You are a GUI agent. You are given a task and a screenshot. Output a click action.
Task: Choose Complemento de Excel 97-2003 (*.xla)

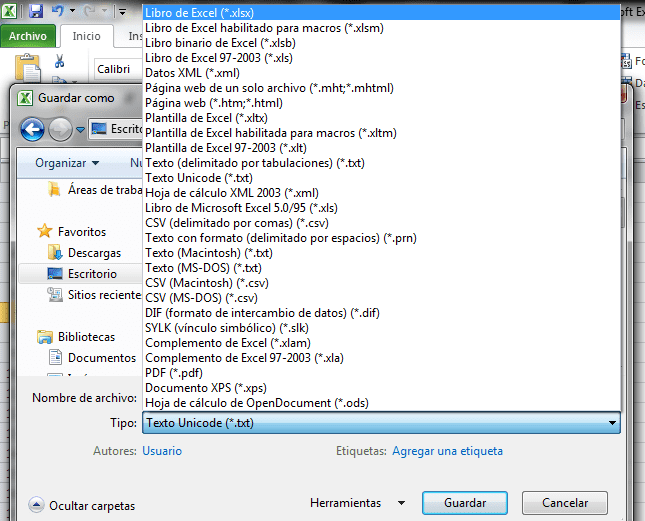tap(381, 358)
